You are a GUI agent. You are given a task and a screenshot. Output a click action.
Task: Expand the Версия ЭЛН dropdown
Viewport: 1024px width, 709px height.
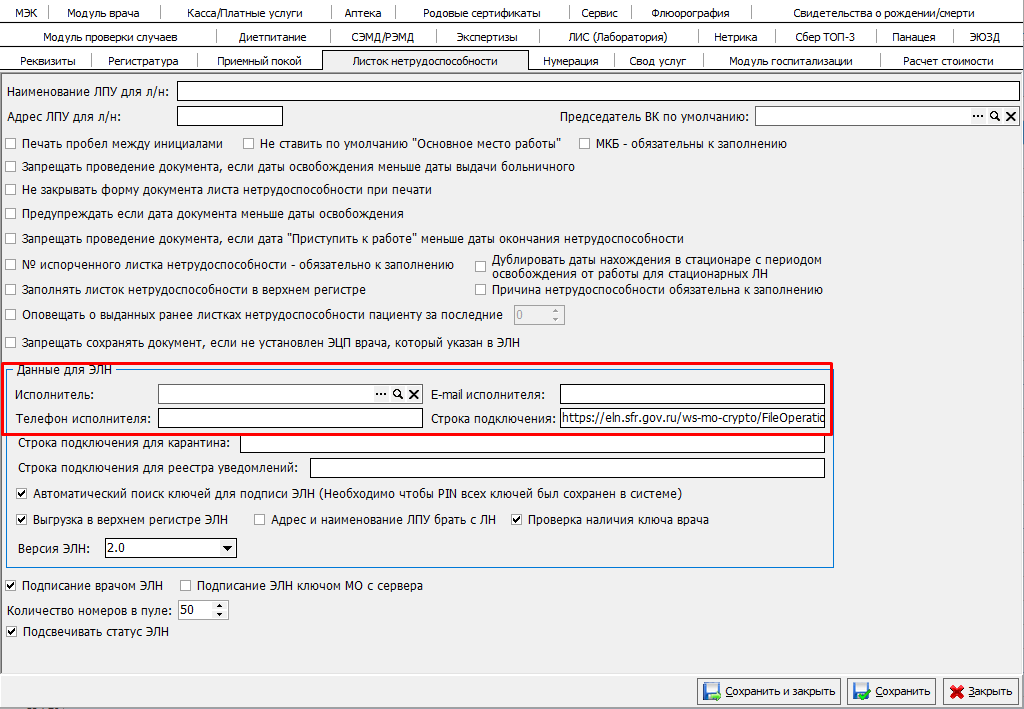[x=228, y=549]
